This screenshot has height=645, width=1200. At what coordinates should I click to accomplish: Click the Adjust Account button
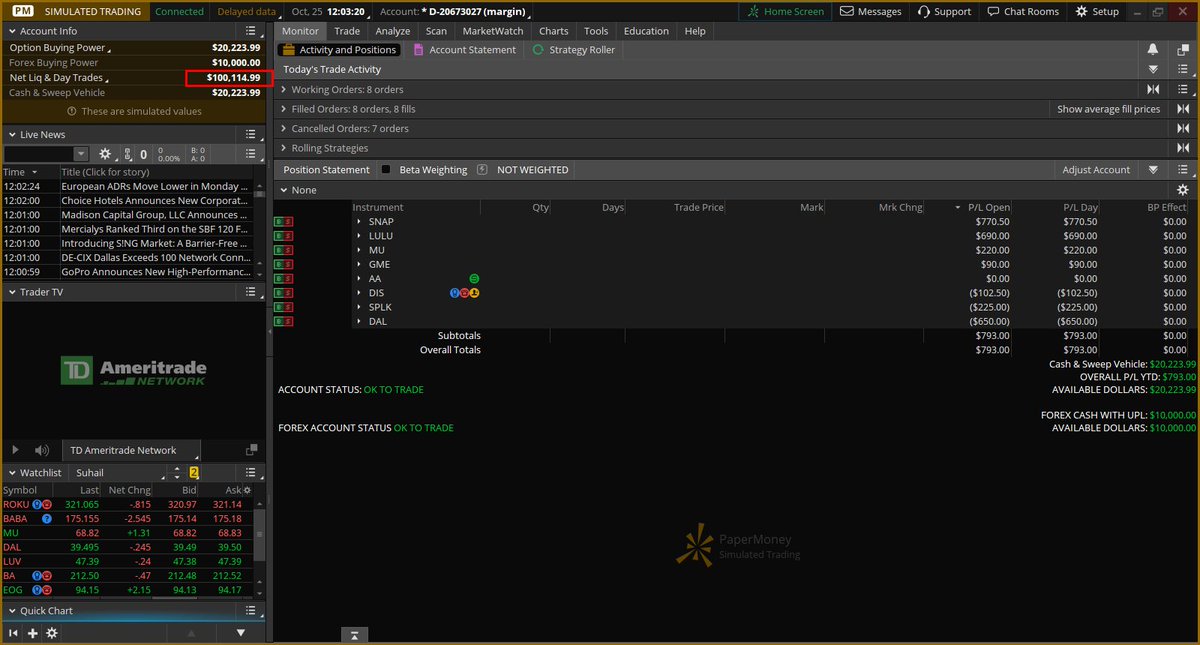(x=1096, y=170)
